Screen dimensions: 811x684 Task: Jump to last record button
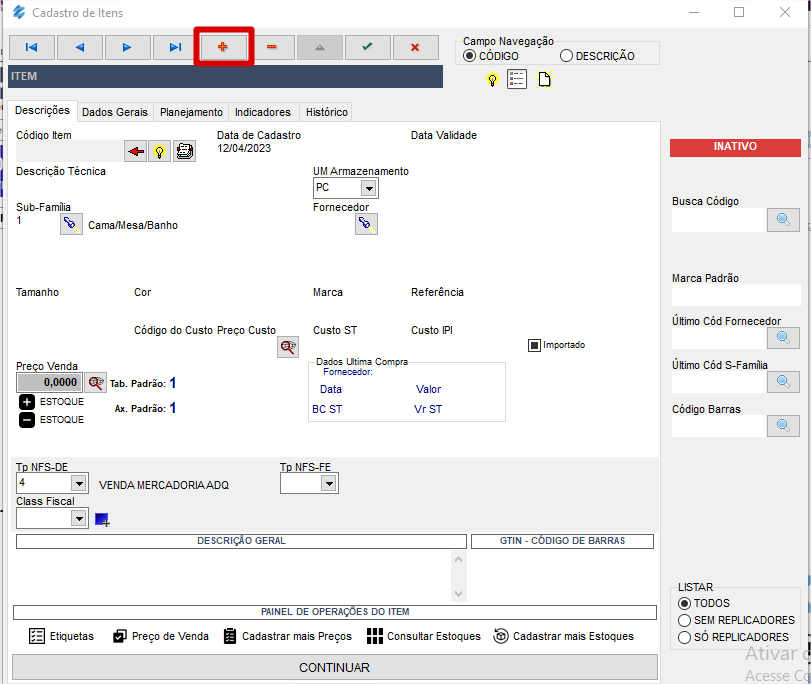175,48
